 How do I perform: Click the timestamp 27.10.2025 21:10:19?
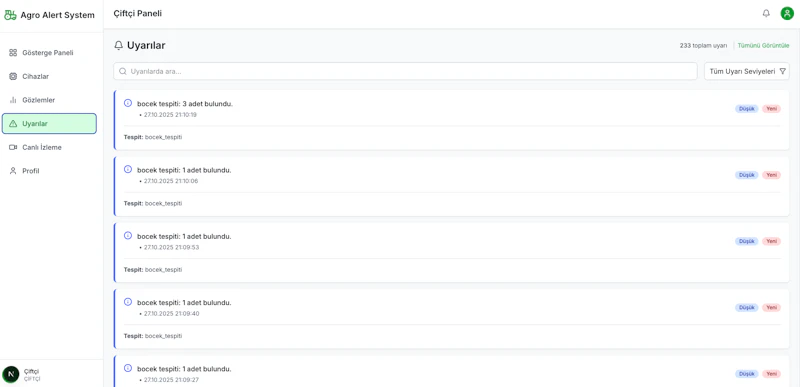coord(170,115)
